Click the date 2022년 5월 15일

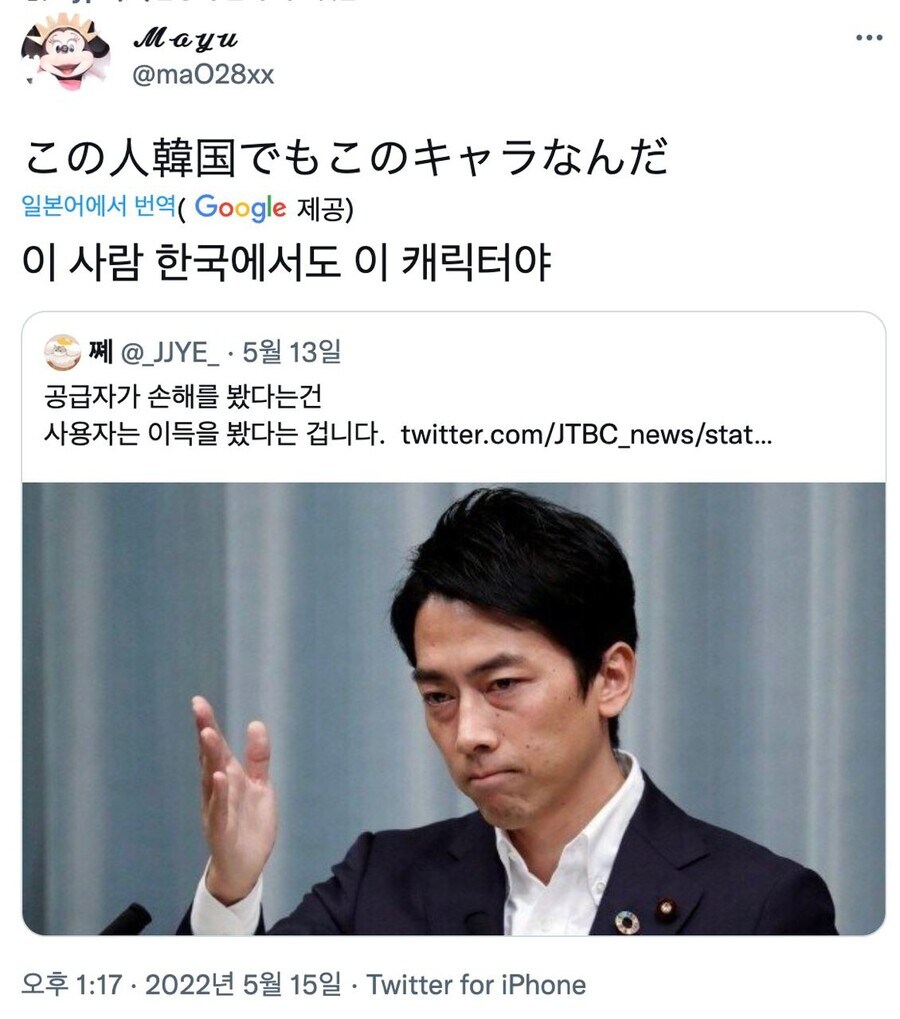[242, 985]
